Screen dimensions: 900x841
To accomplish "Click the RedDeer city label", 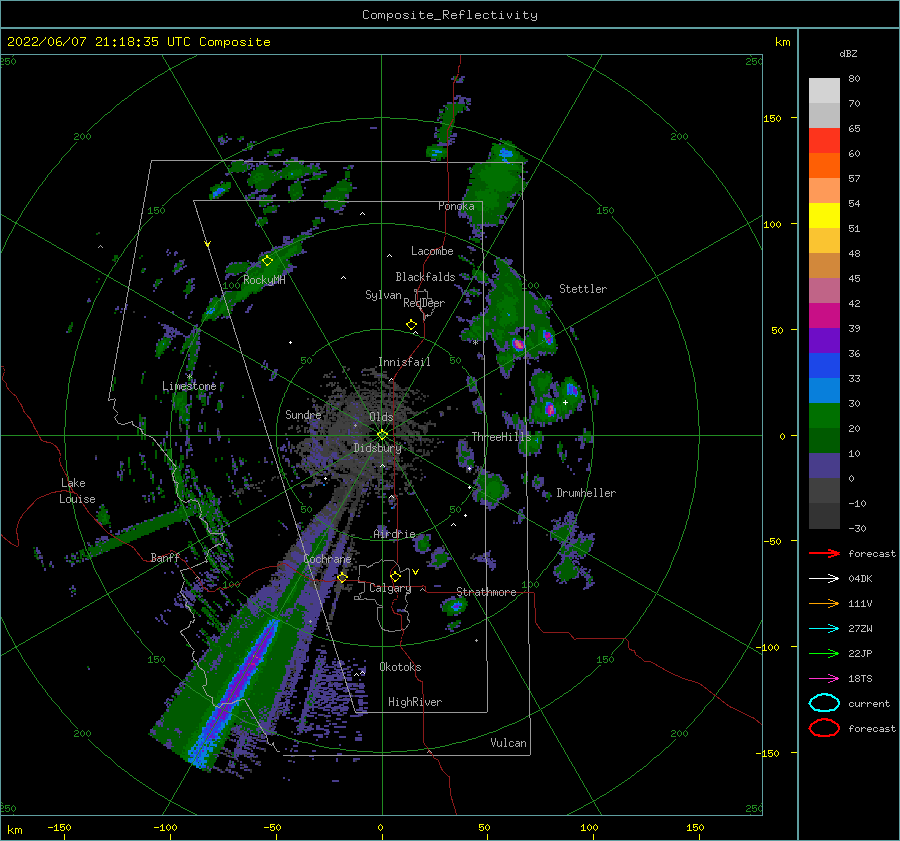I will pyautogui.click(x=424, y=303).
